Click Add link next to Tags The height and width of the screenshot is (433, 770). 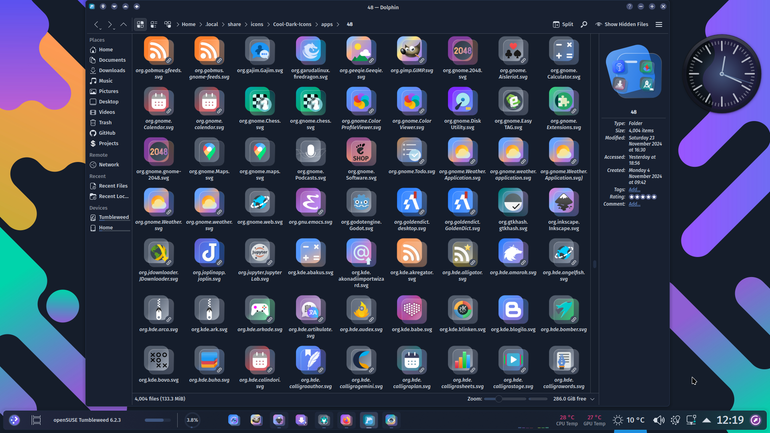tap(634, 189)
